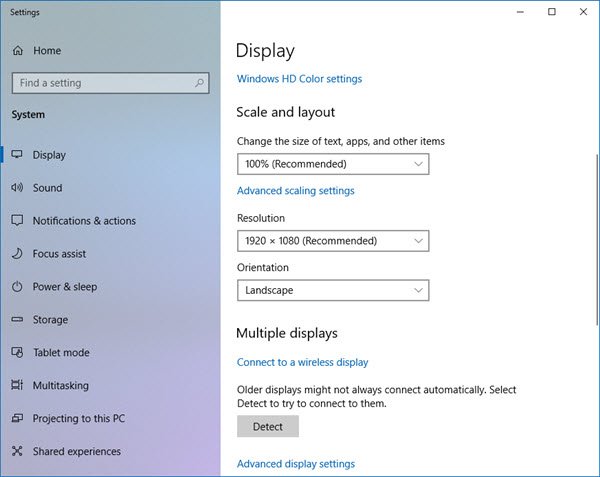This screenshot has width=600, height=477.
Task: Minimize the Settings window
Action: pos(520,12)
